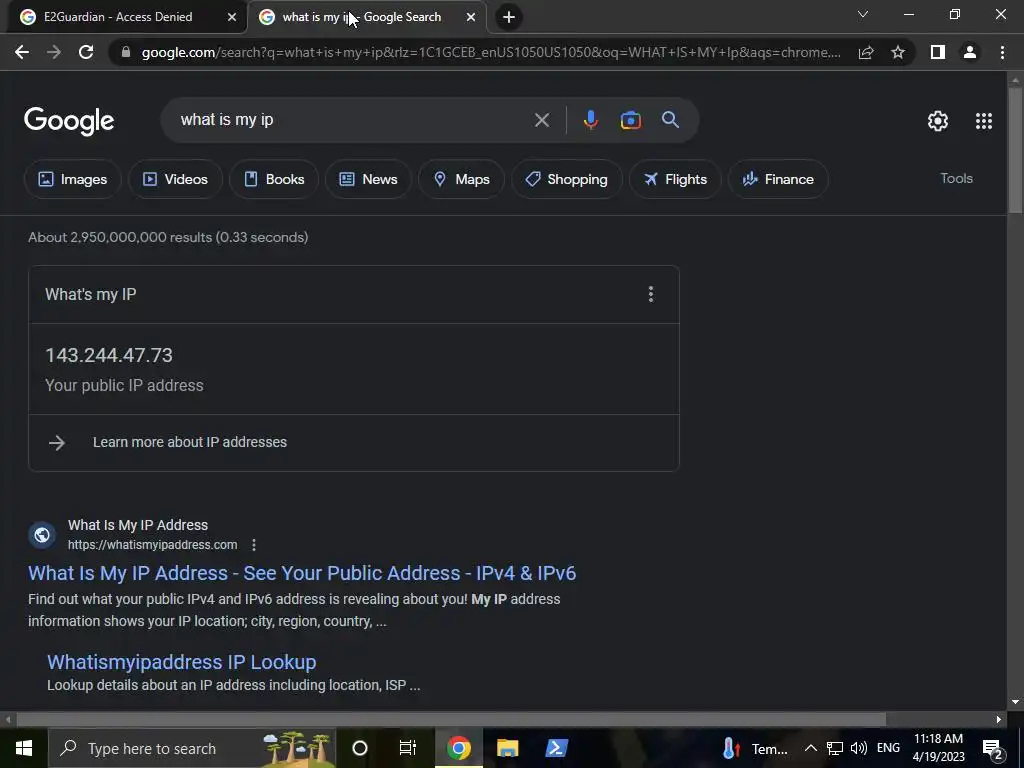
Task: Open the Windows Start menu
Action: (x=24, y=748)
